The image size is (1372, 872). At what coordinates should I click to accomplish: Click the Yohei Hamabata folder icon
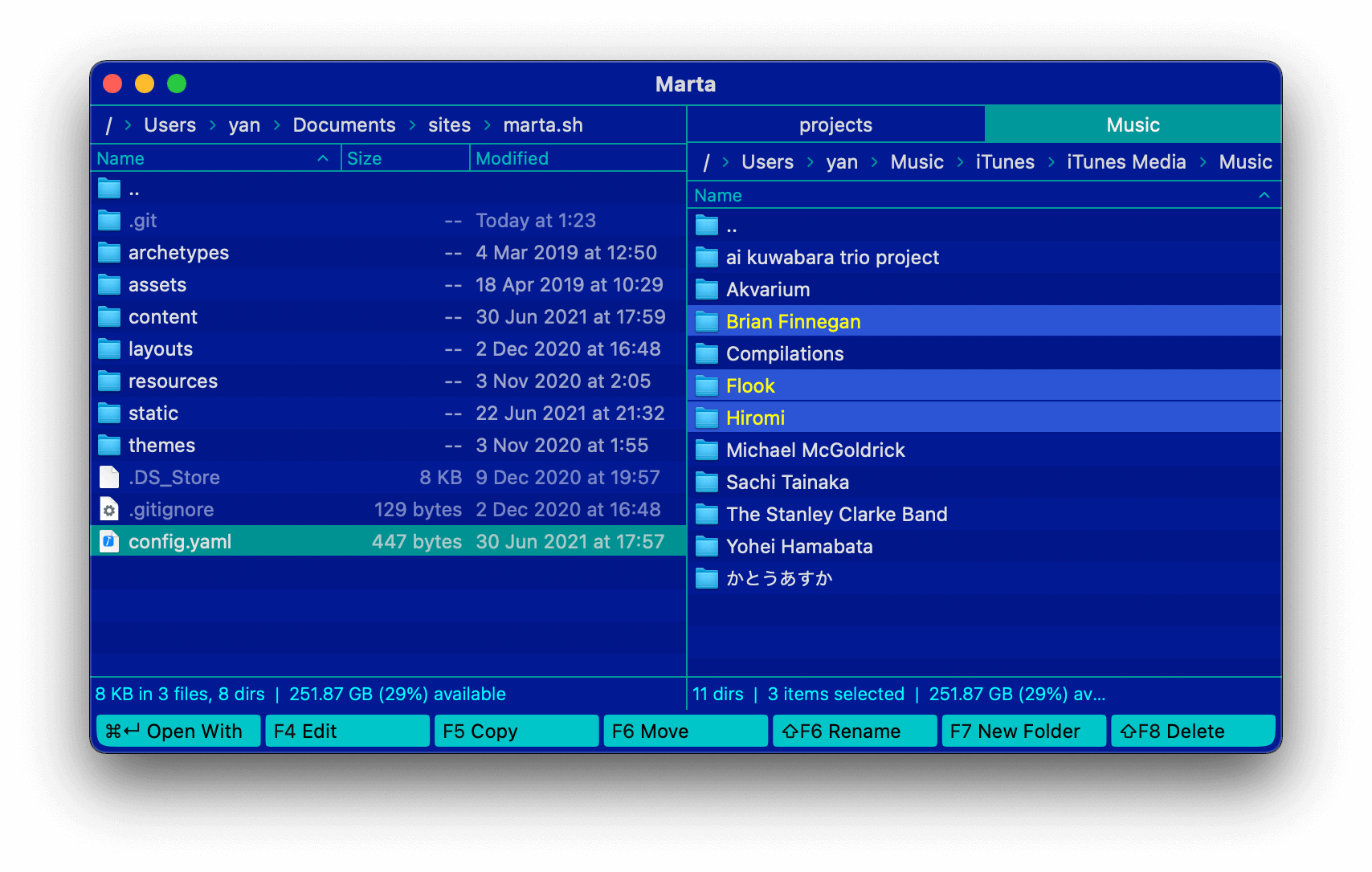click(x=707, y=547)
